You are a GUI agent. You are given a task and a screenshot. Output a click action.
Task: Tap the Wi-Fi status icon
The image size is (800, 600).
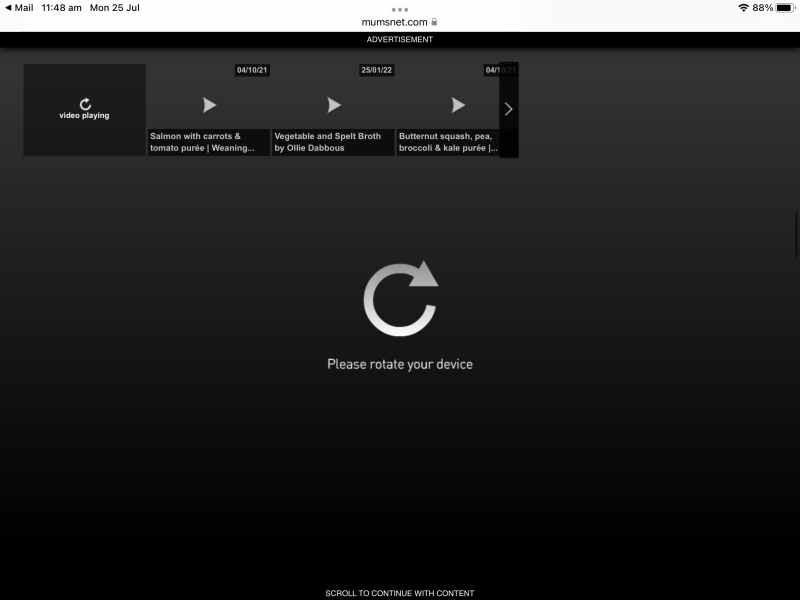[x=743, y=8]
